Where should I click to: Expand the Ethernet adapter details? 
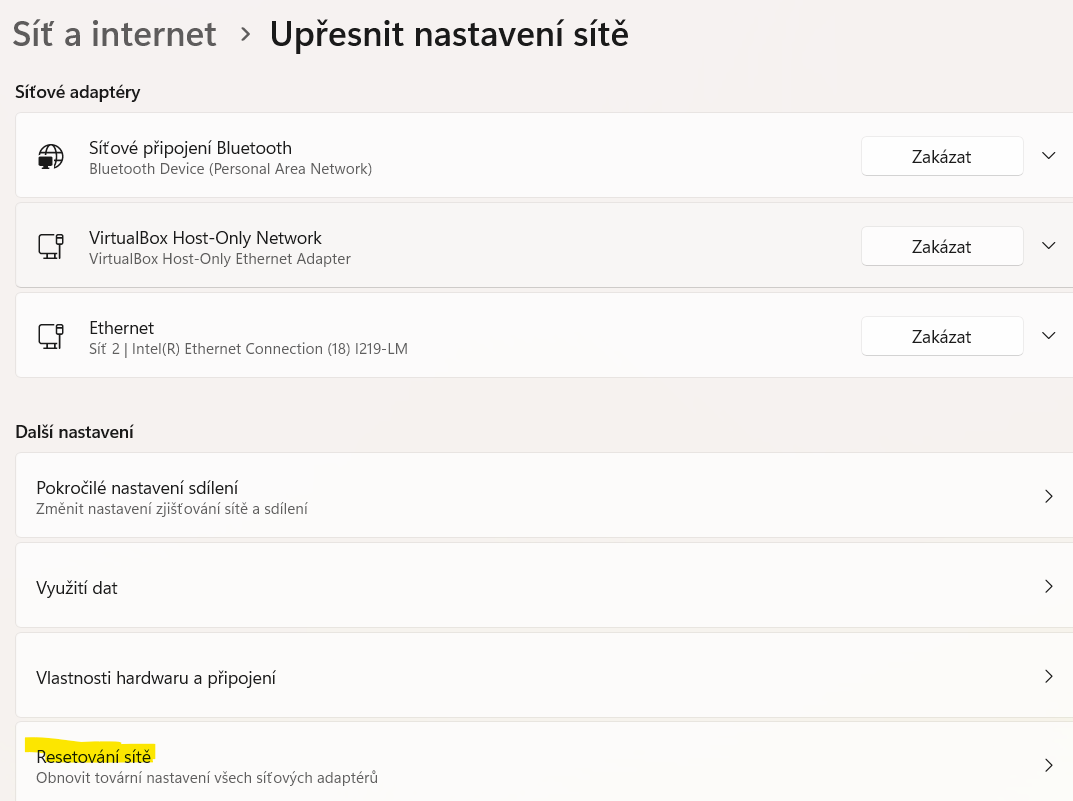pyautogui.click(x=1048, y=336)
